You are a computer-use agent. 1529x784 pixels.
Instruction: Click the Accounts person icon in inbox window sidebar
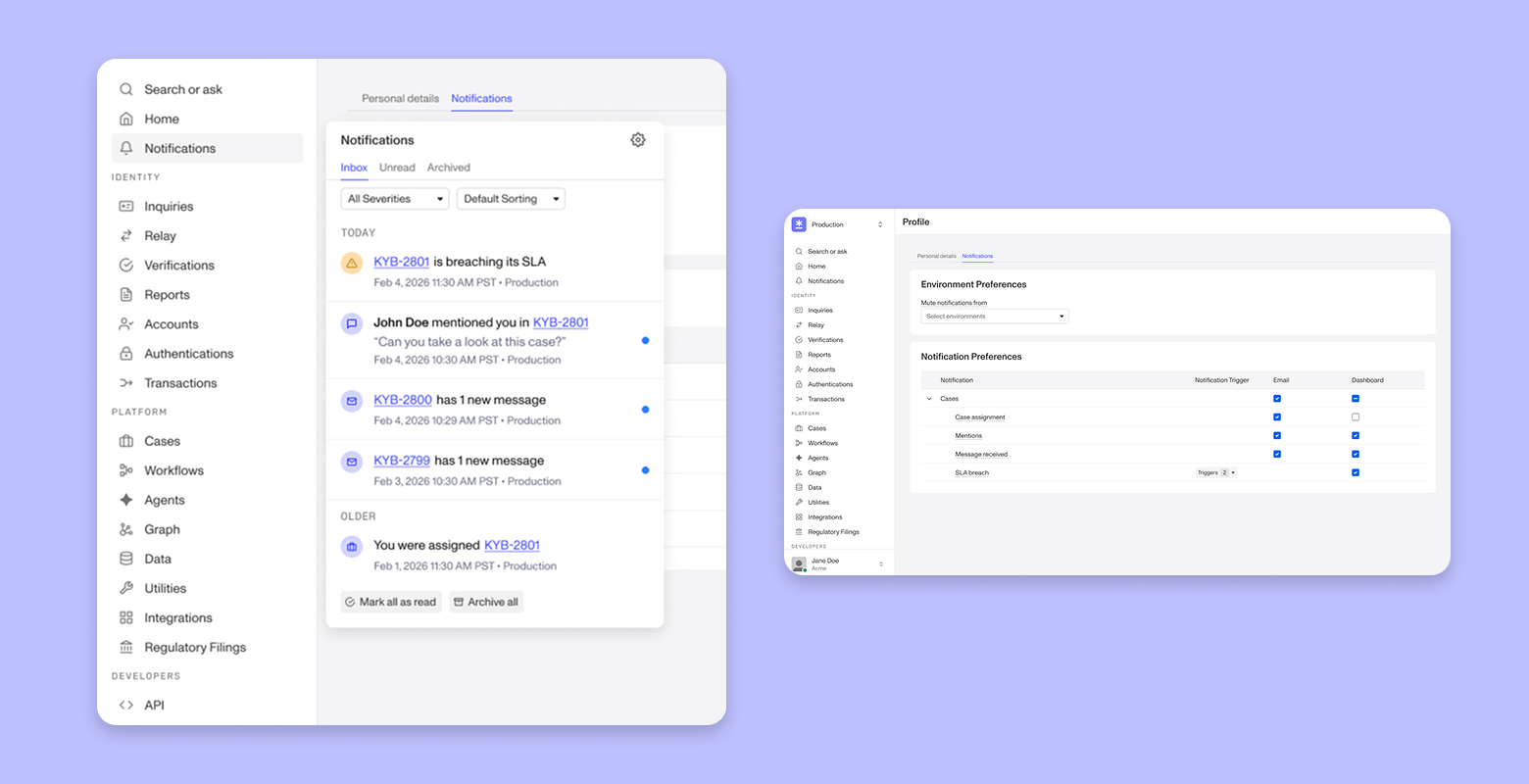126,324
